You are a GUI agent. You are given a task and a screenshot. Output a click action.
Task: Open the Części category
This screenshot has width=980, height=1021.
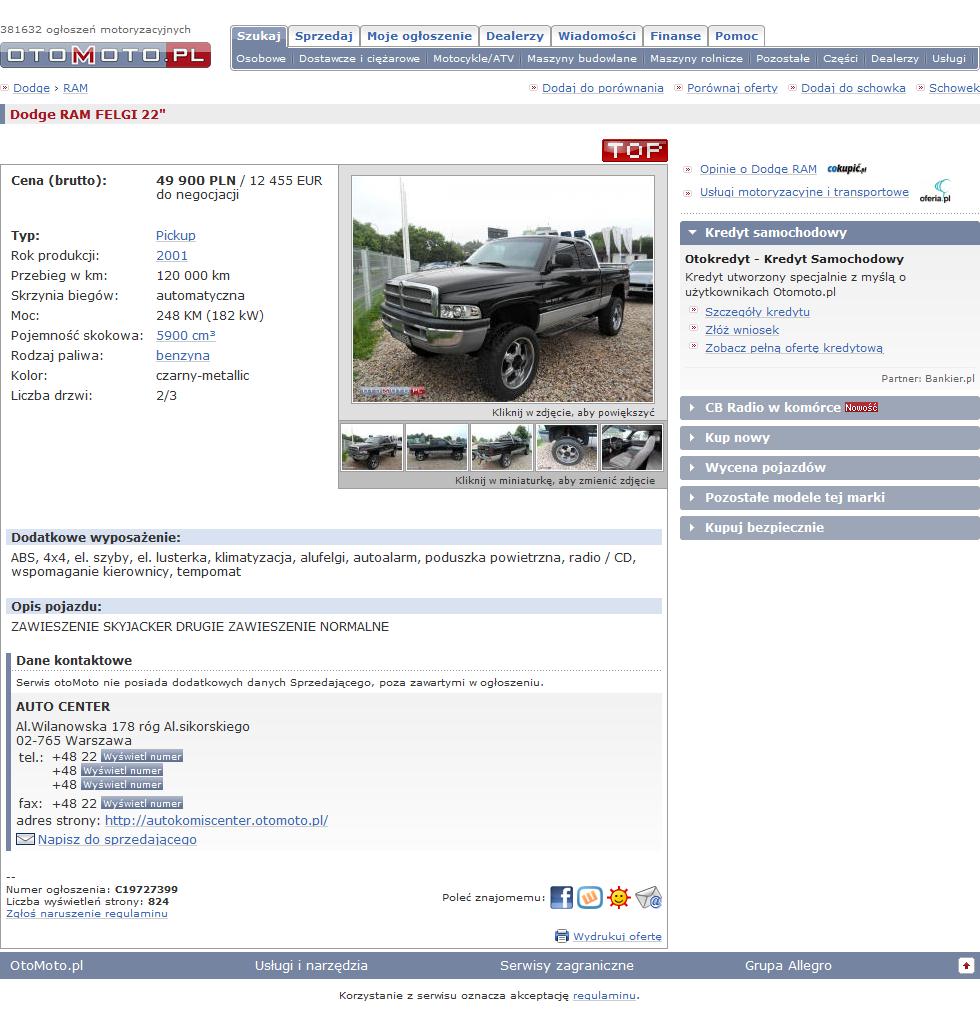(840, 59)
